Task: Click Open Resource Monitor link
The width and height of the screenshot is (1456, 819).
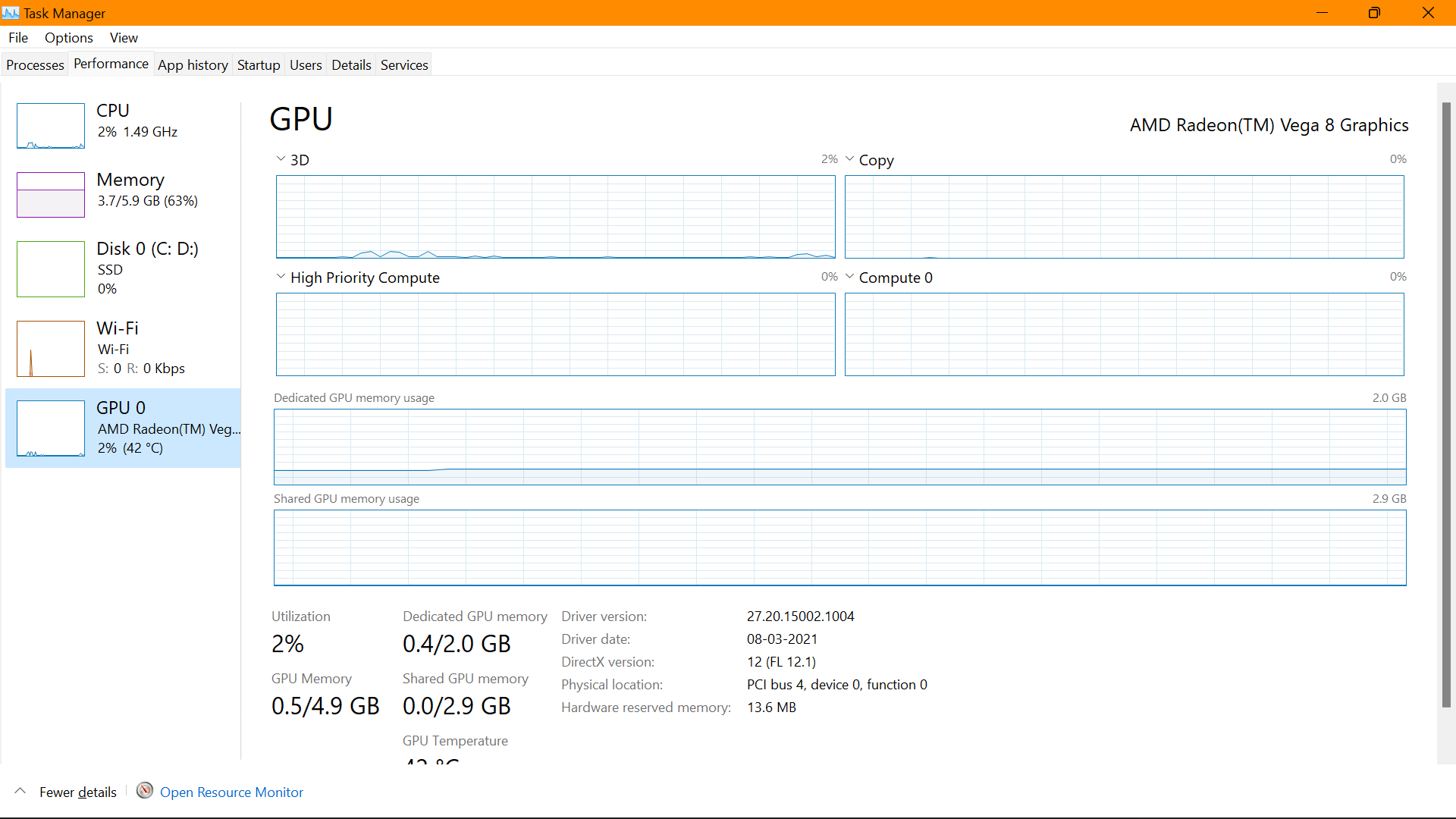Action: [232, 792]
